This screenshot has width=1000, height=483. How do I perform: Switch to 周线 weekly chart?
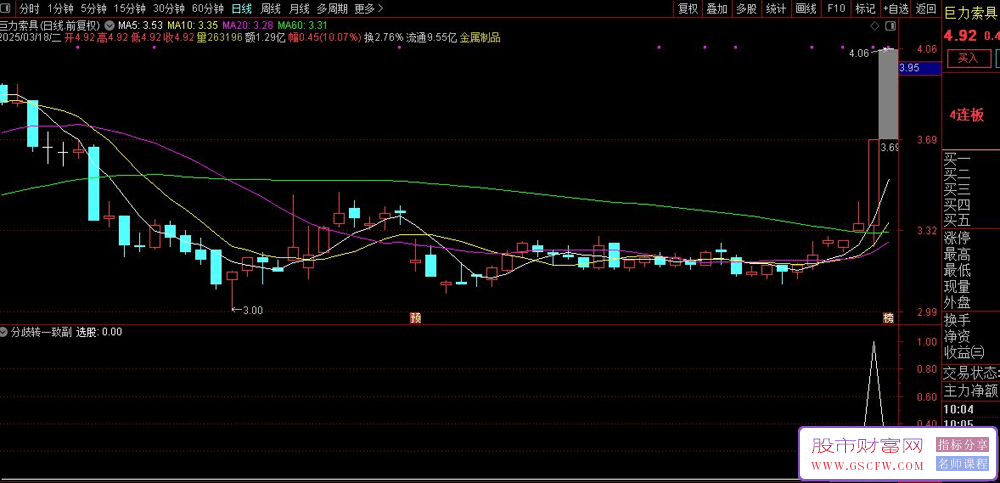(270, 8)
